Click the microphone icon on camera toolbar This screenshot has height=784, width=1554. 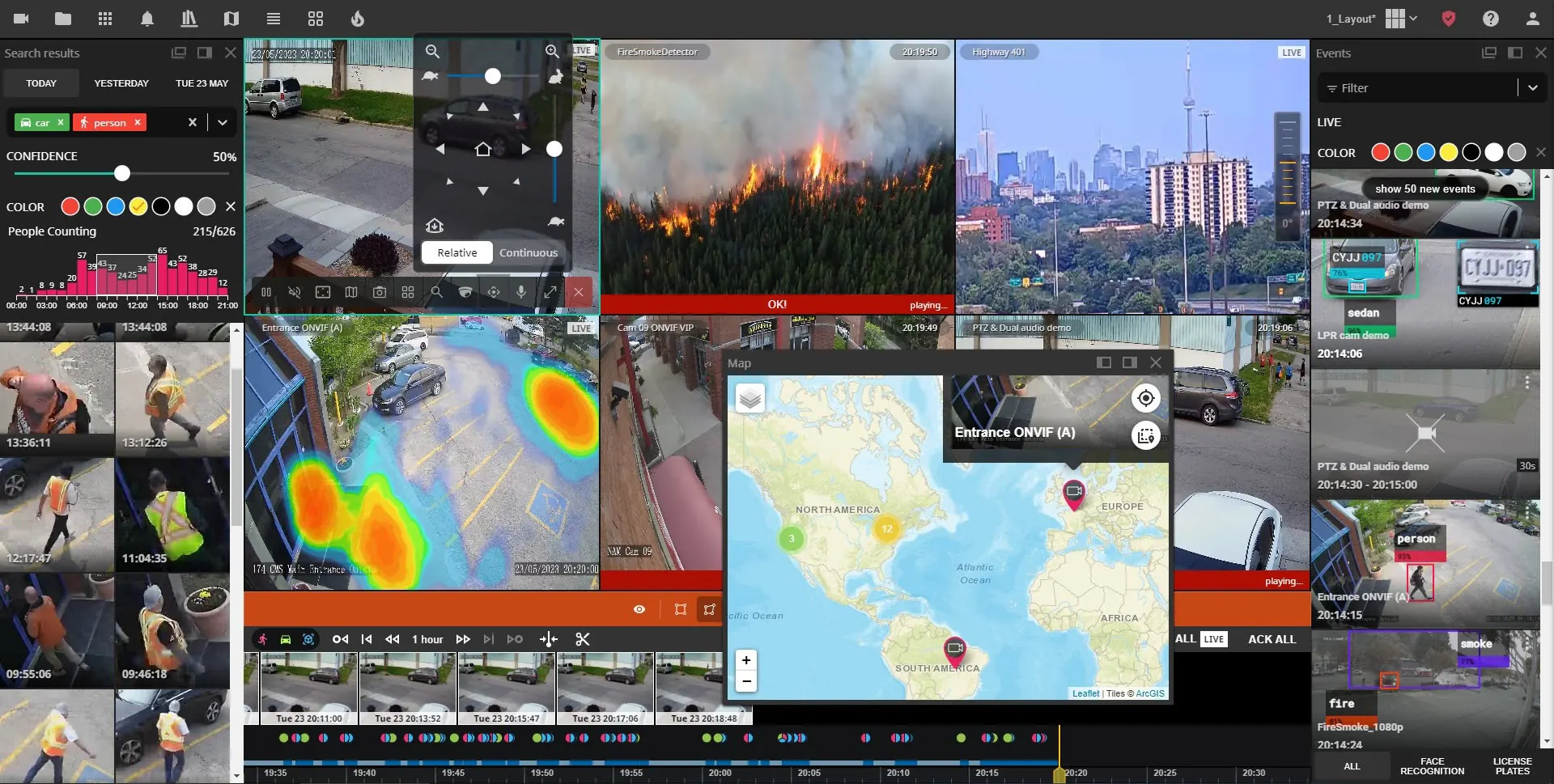(x=521, y=292)
